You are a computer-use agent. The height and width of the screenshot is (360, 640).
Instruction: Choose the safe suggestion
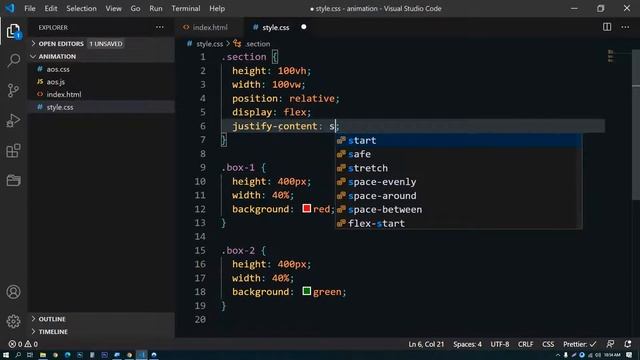coord(458,154)
